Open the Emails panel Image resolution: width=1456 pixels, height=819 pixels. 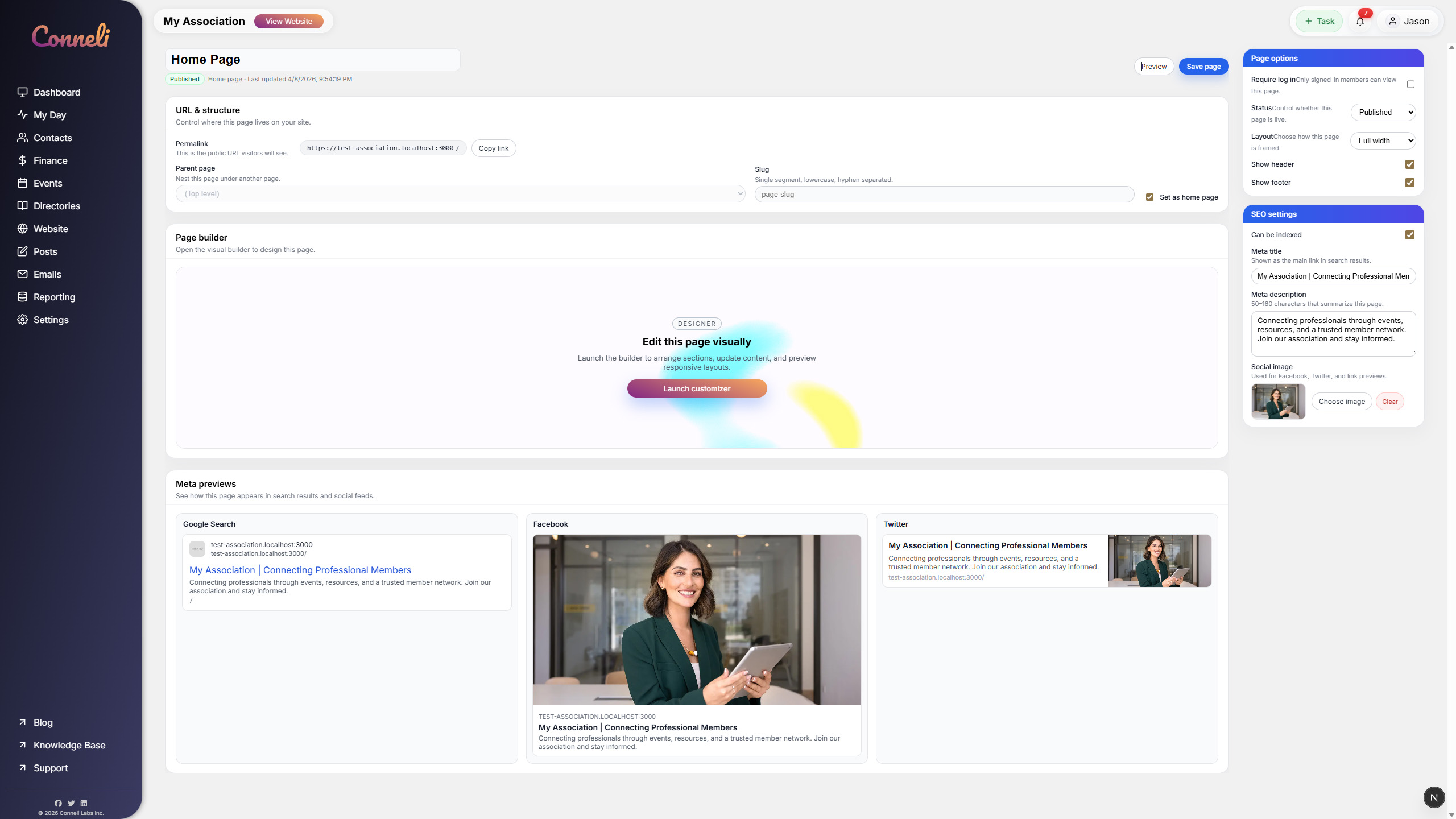tap(47, 274)
